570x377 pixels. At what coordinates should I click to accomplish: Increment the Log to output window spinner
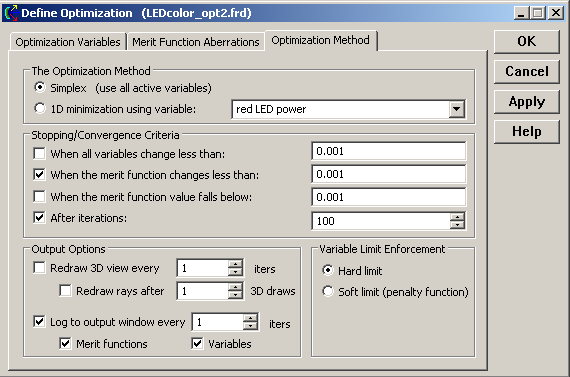point(250,318)
